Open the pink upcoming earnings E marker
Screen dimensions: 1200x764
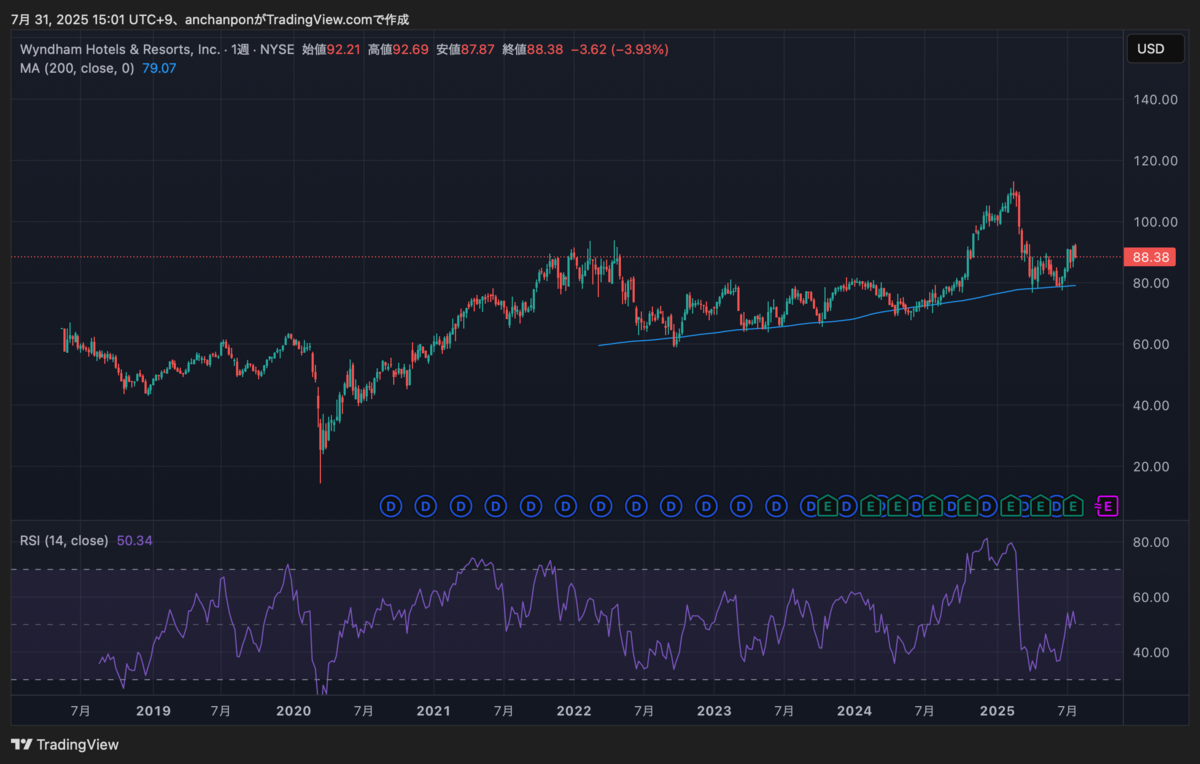click(x=1106, y=506)
